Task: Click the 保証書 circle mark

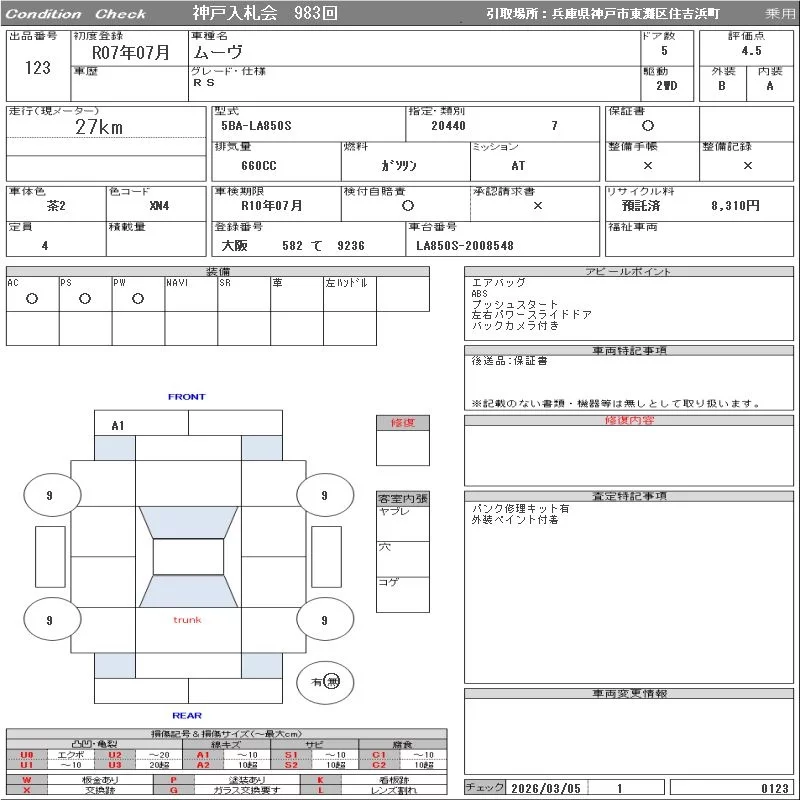Action: pos(648,126)
